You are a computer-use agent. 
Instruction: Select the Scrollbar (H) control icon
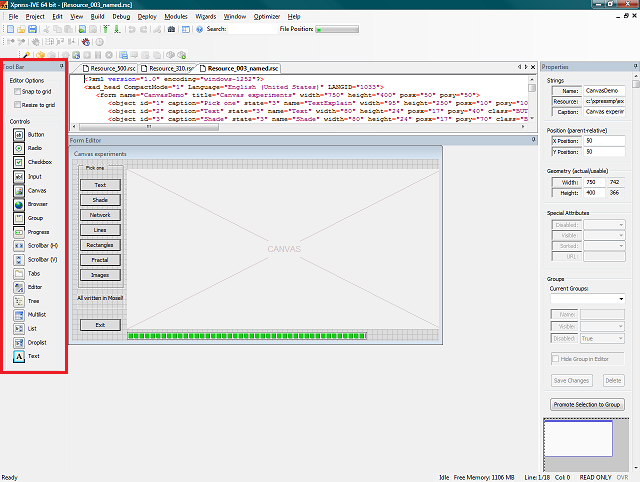click(x=19, y=245)
